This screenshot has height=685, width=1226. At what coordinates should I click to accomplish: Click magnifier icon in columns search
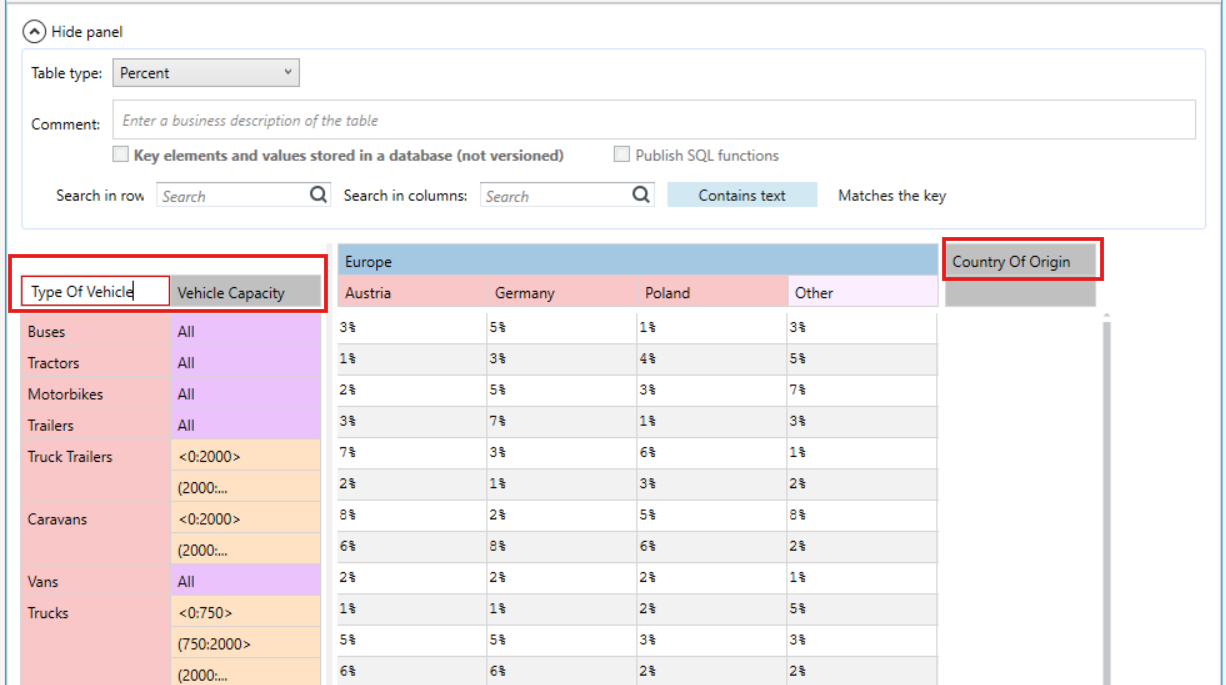(x=641, y=195)
